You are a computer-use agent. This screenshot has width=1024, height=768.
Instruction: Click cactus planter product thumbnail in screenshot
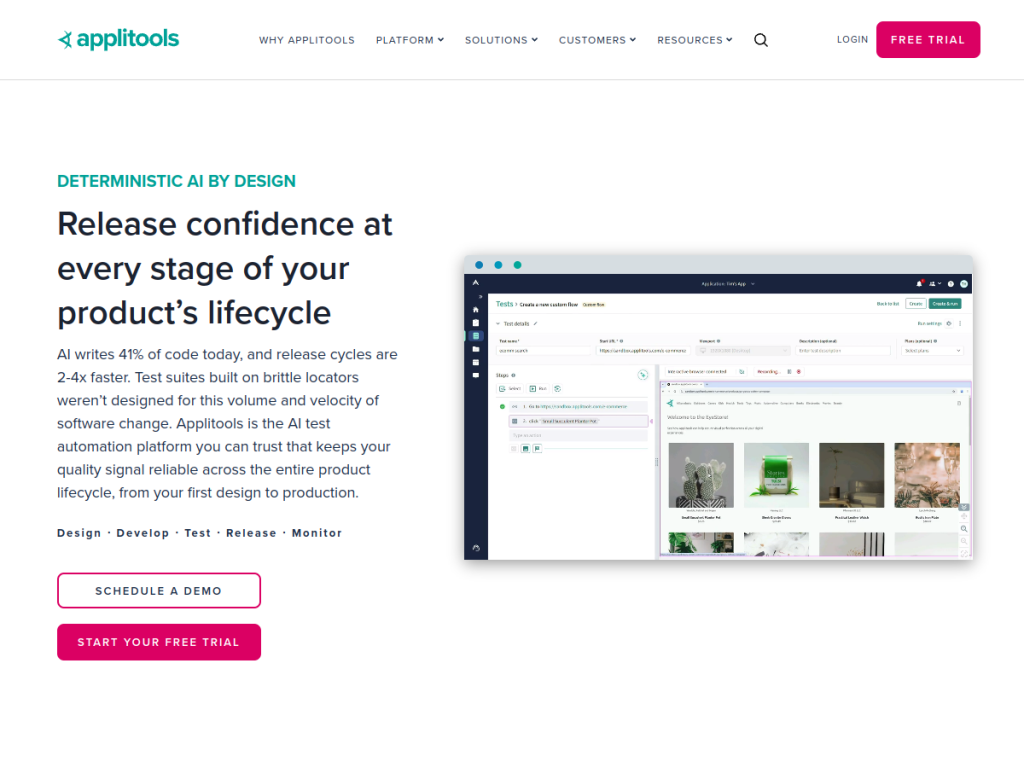[701, 475]
